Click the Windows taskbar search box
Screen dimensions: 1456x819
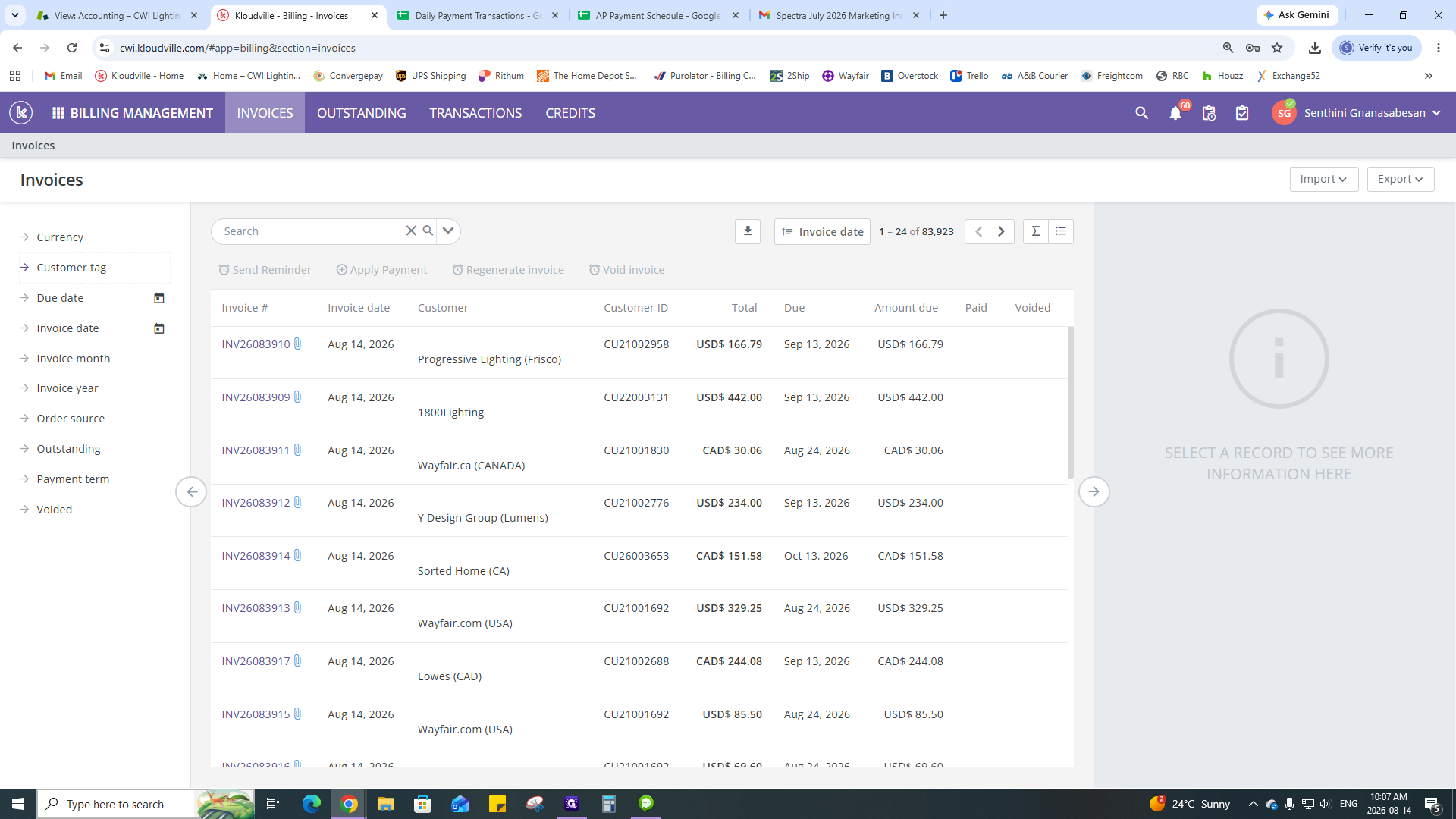pos(115,804)
